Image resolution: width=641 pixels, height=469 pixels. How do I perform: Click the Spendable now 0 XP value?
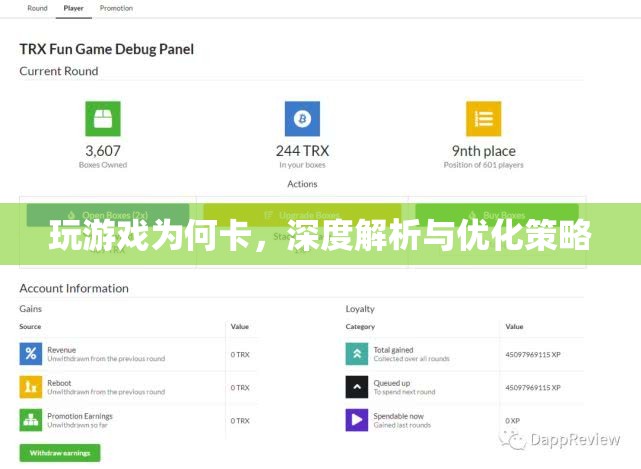click(513, 421)
